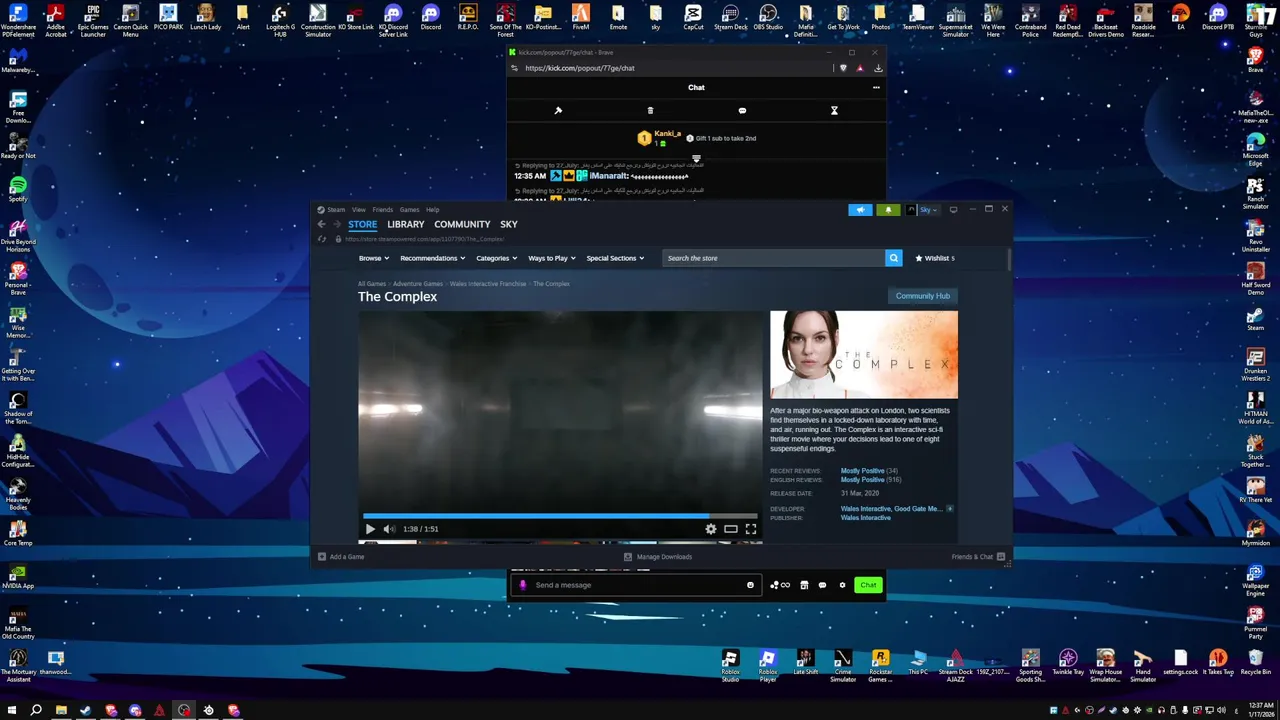
Task: Open the Games menu in Steam
Action: tap(409, 210)
